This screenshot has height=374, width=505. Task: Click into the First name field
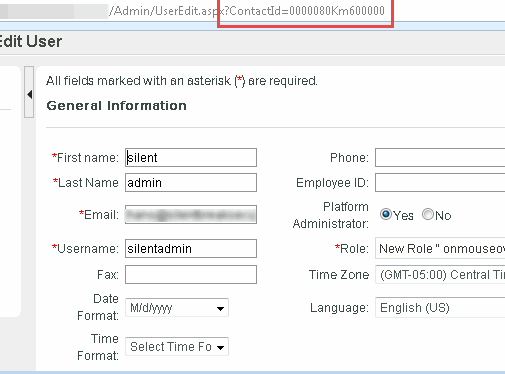[x=191, y=158]
